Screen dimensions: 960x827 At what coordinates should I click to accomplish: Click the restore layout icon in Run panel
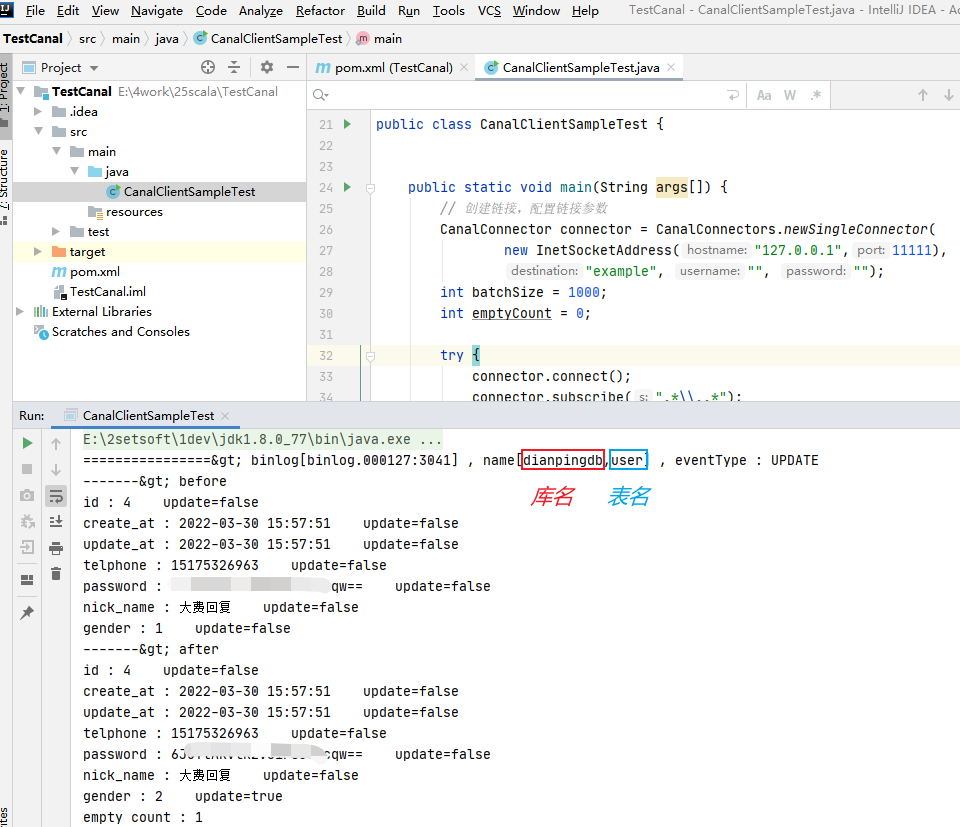(x=27, y=580)
